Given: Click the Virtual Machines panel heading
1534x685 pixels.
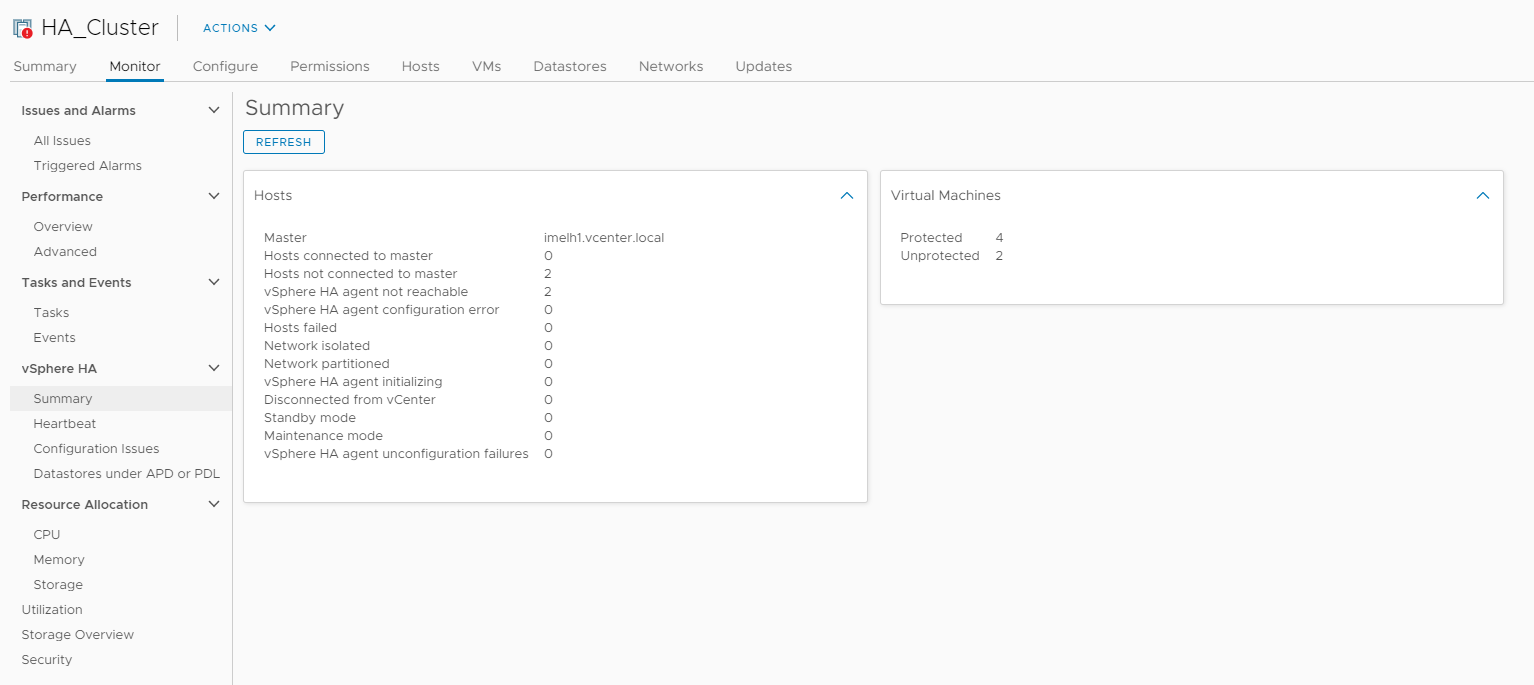Looking at the screenshot, I should 946,196.
